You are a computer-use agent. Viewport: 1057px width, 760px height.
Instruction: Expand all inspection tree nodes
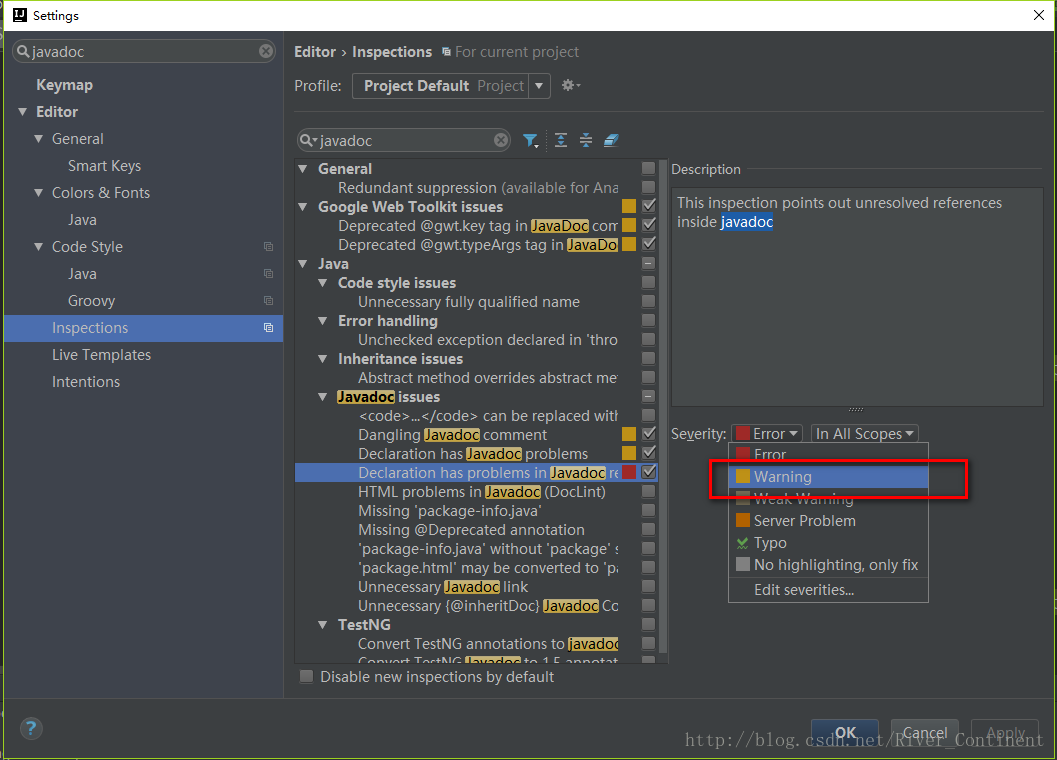point(560,140)
